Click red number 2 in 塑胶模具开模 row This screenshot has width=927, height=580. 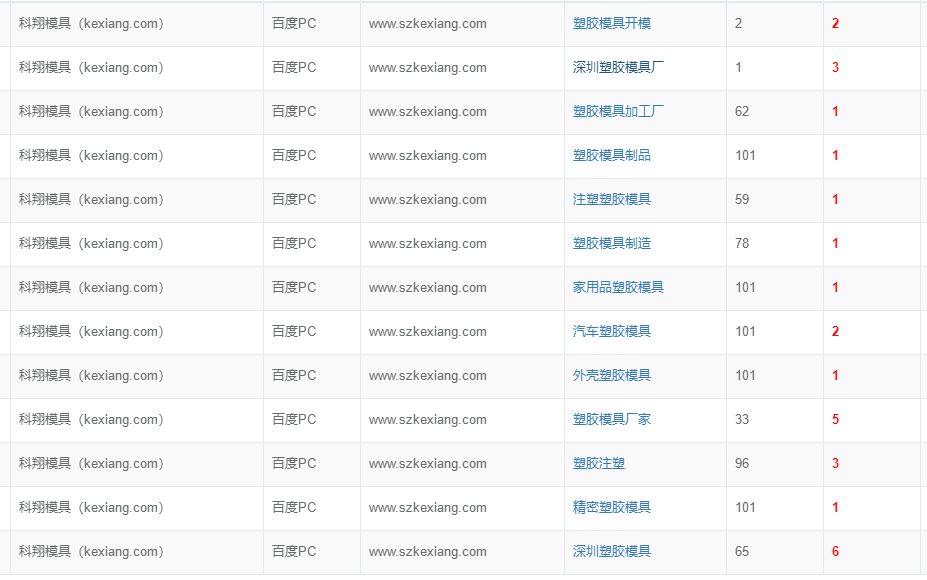tap(835, 24)
